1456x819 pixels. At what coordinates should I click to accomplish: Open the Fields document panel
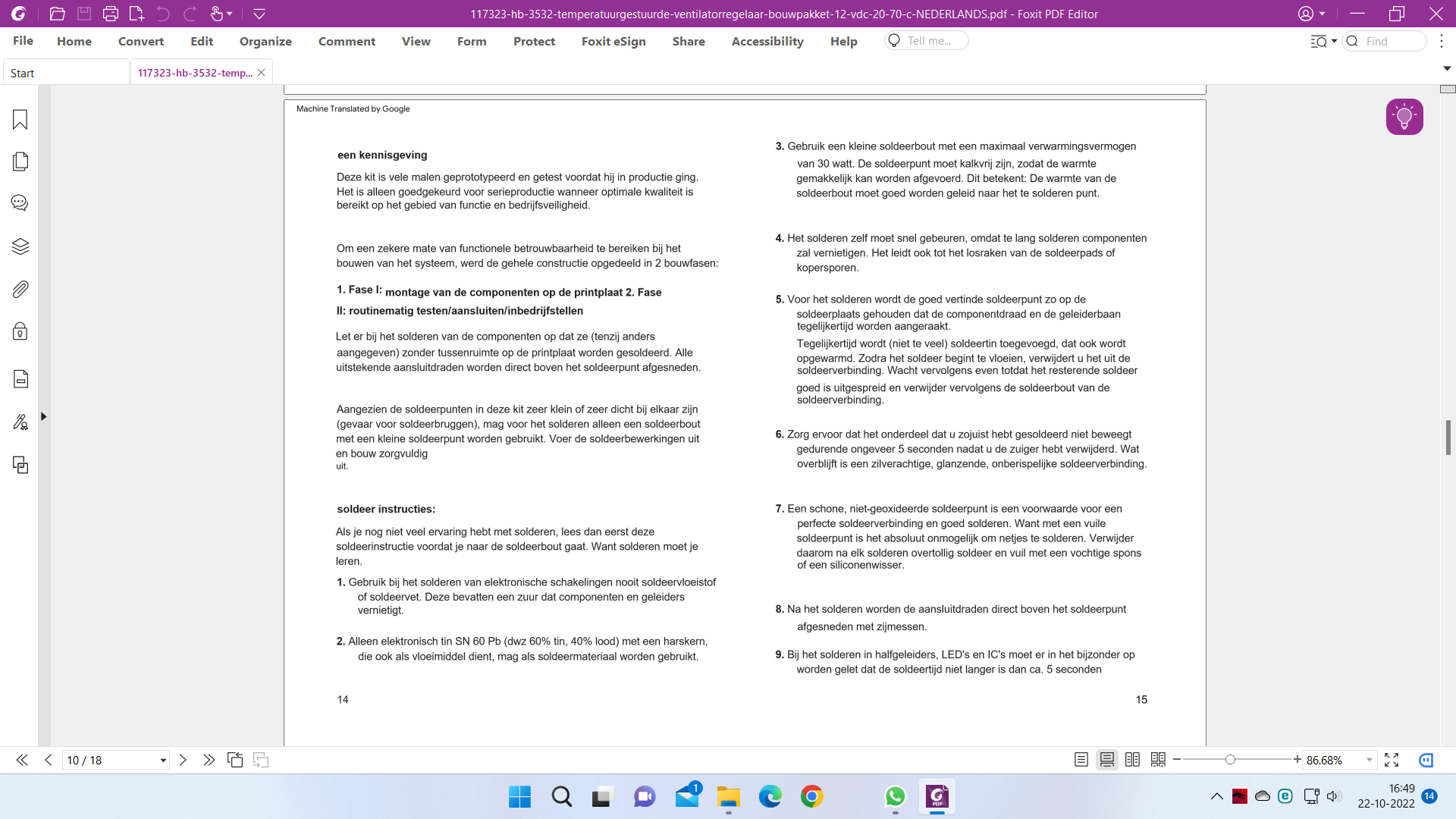point(20,378)
